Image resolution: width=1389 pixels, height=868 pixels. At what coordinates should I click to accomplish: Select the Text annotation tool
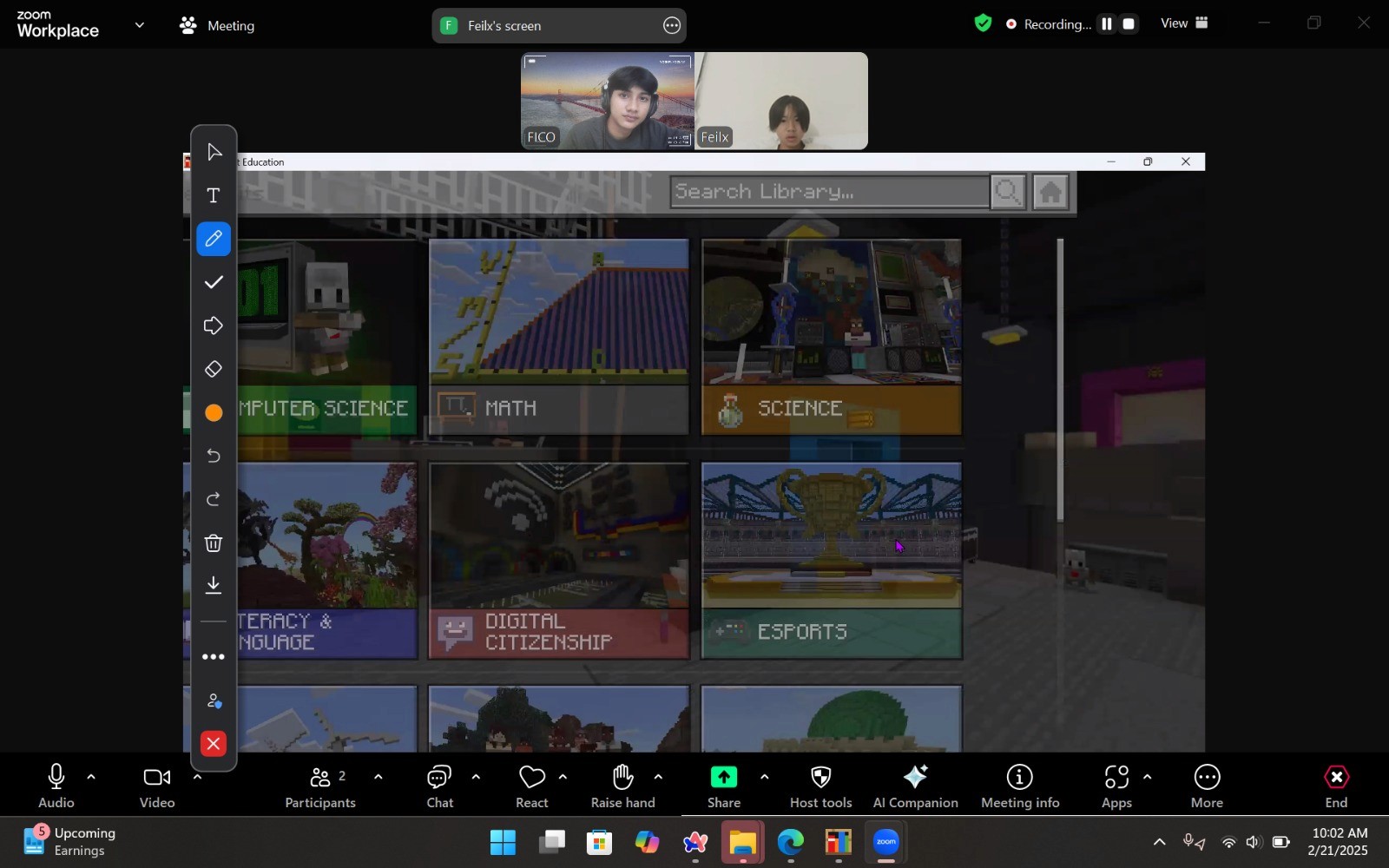214,196
